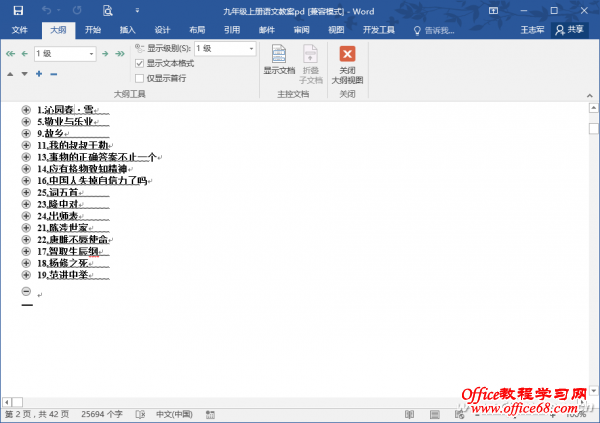Demote to body text double-right arrow
This screenshot has height=423, width=600.
coord(120,54)
